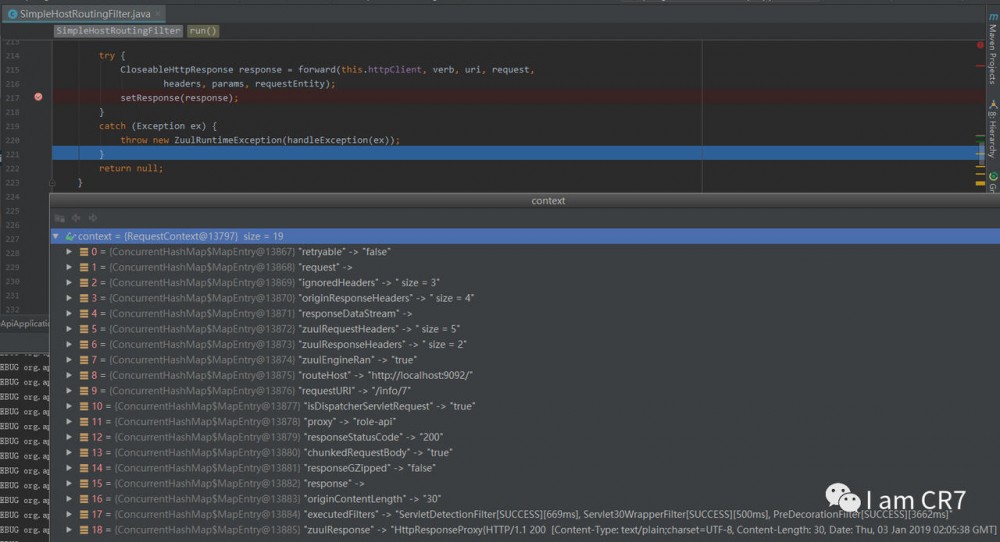Open the Hierarchy tool window

click(x=992, y=129)
